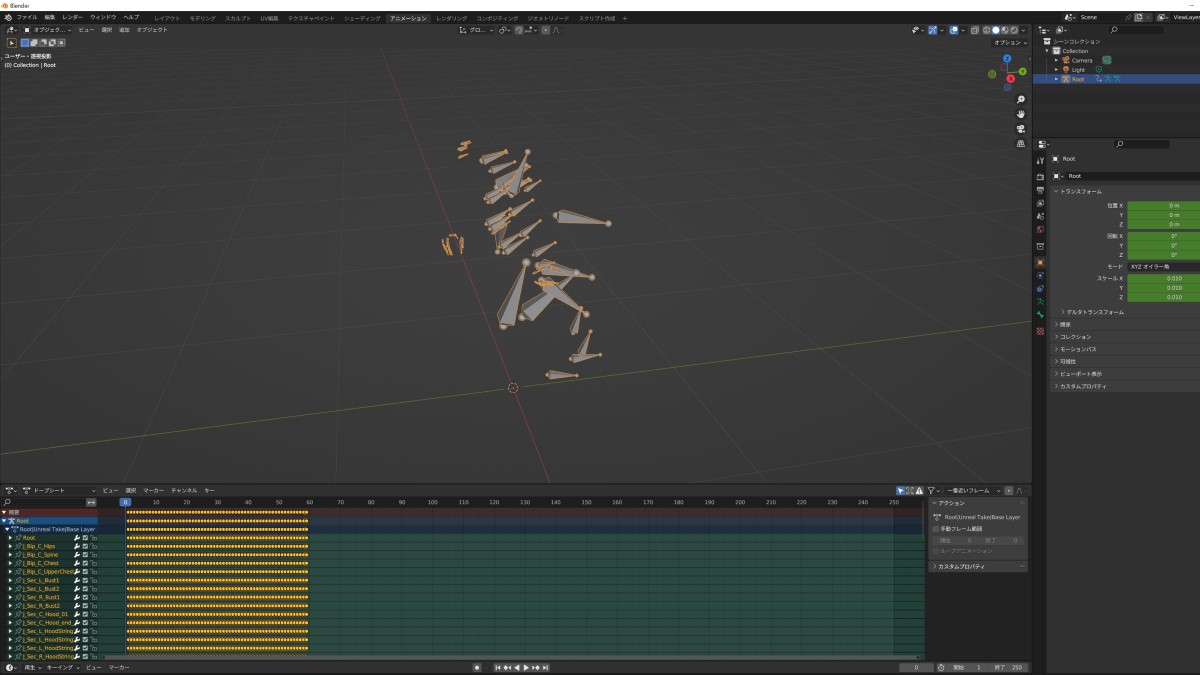Select the Root armature in outliner

[x=1077, y=79]
